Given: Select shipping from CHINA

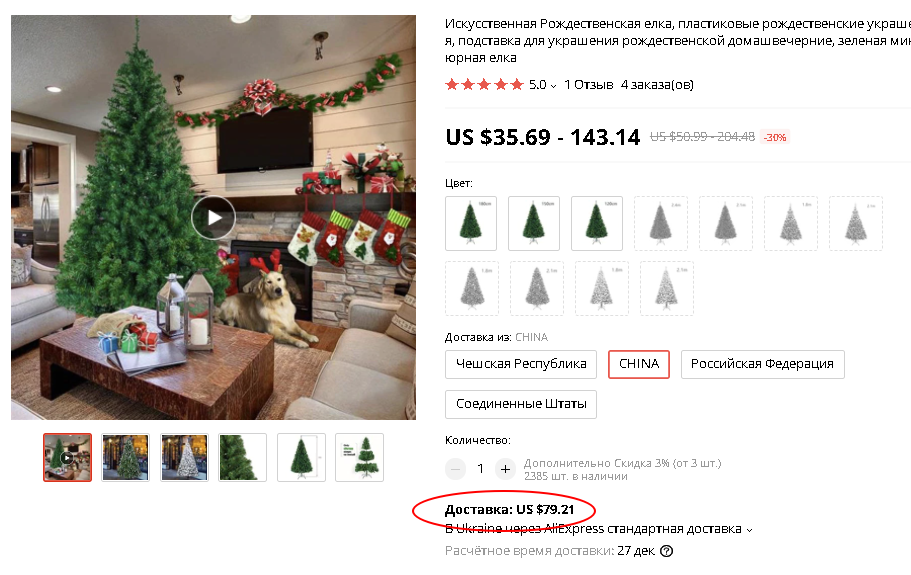Looking at the screenshot, I should (639, 364).
